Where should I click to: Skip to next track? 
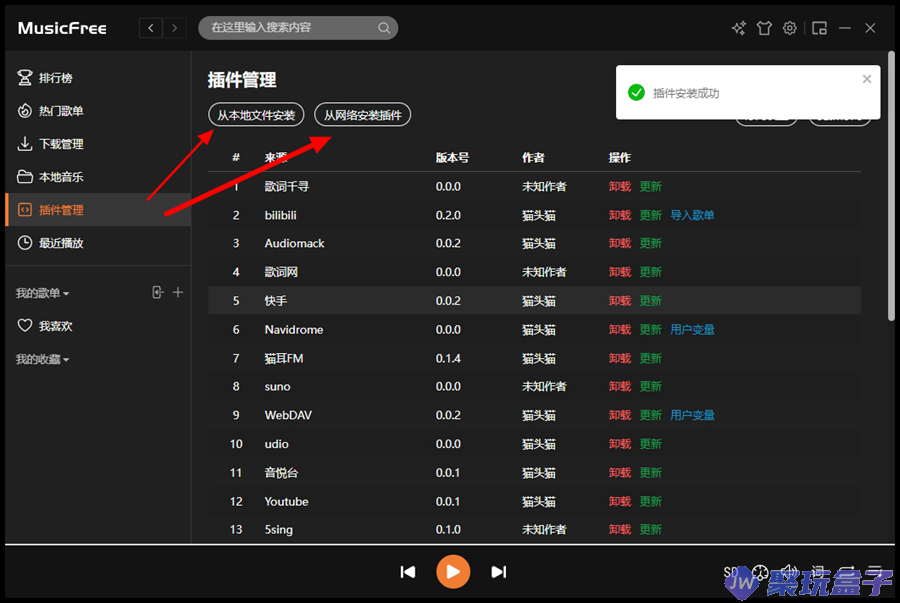pos(498,571)
